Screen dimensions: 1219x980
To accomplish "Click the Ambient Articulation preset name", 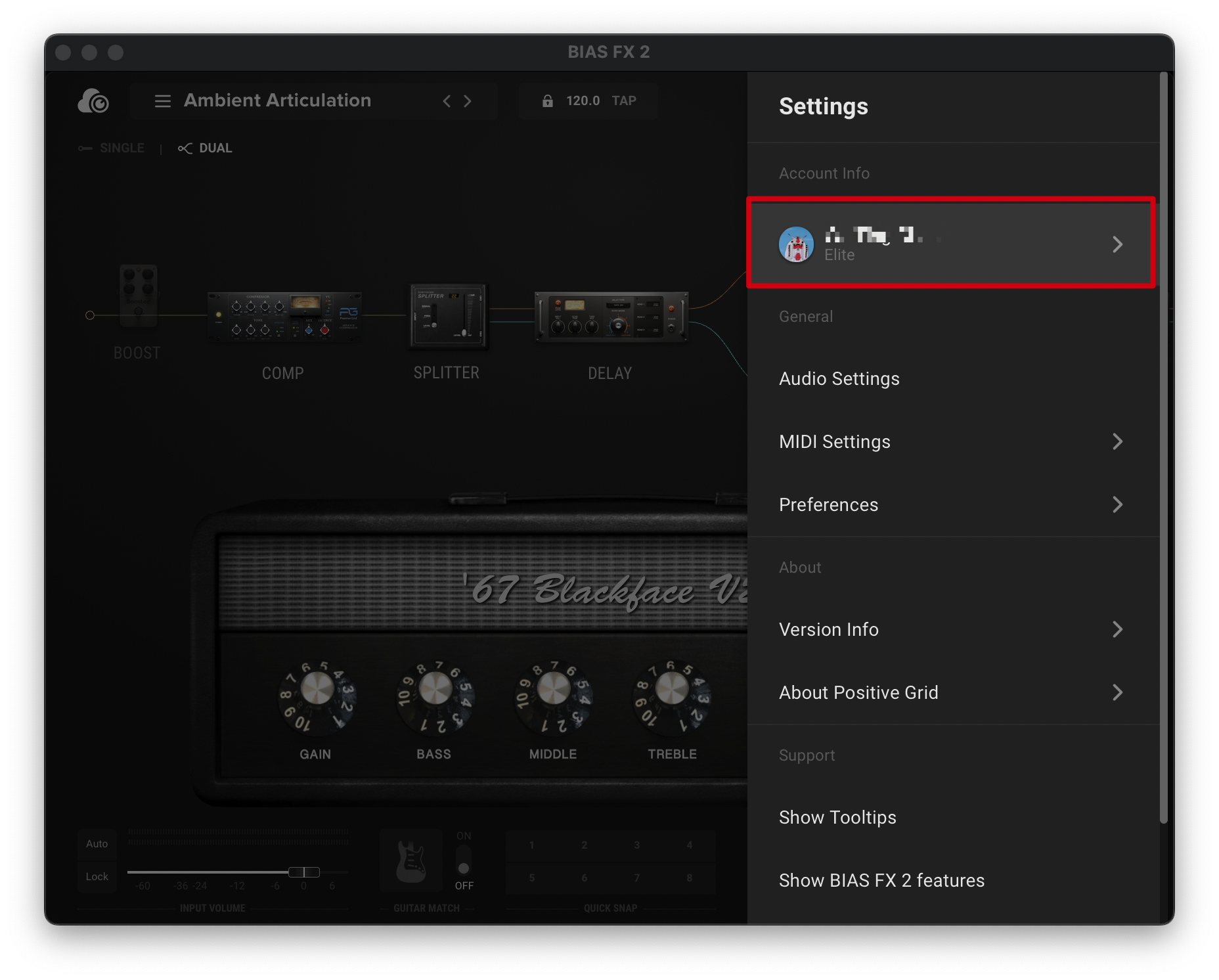I will [x=278, y=100].
